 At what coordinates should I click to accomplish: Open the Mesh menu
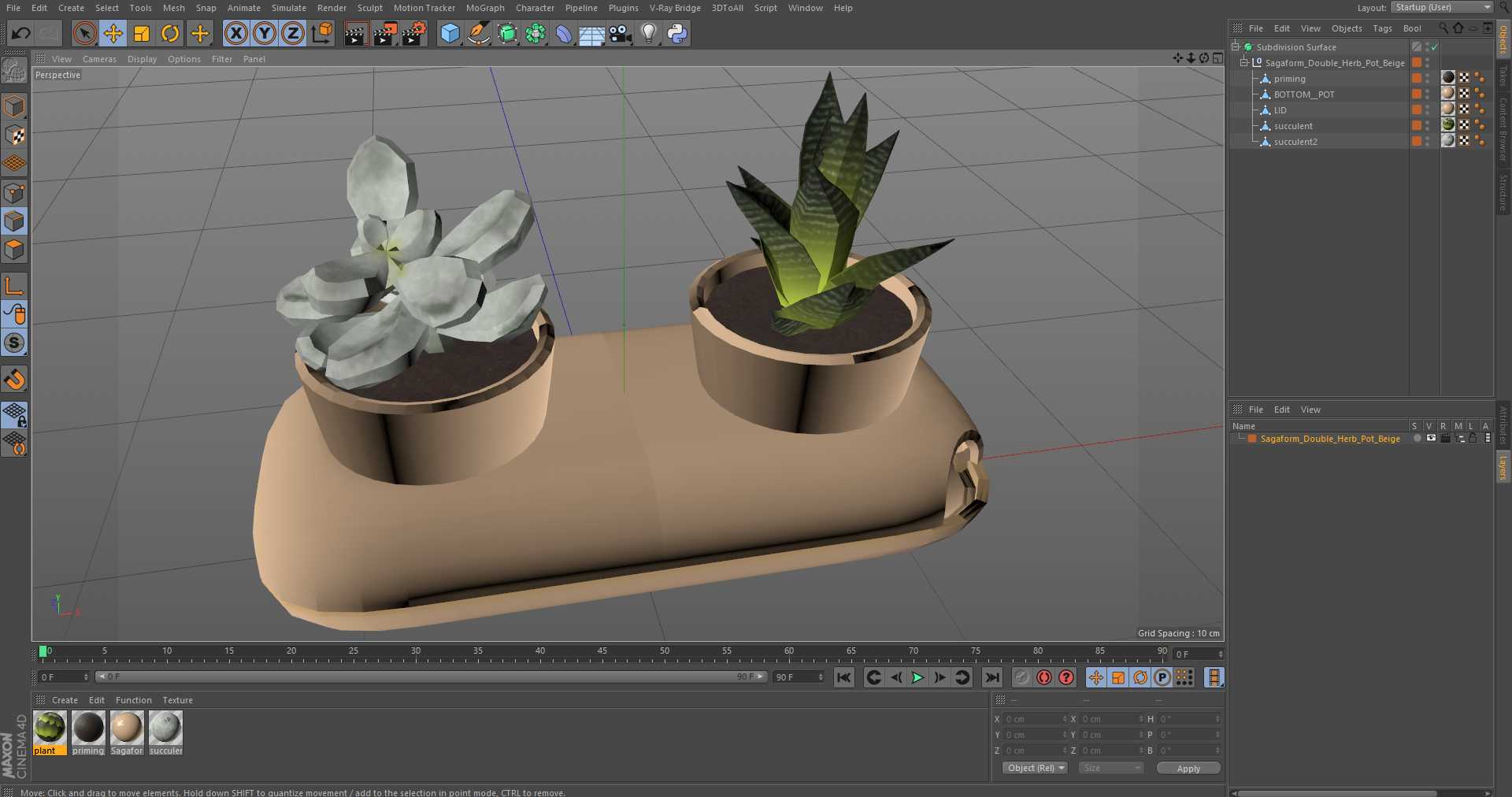click(174, 8)
